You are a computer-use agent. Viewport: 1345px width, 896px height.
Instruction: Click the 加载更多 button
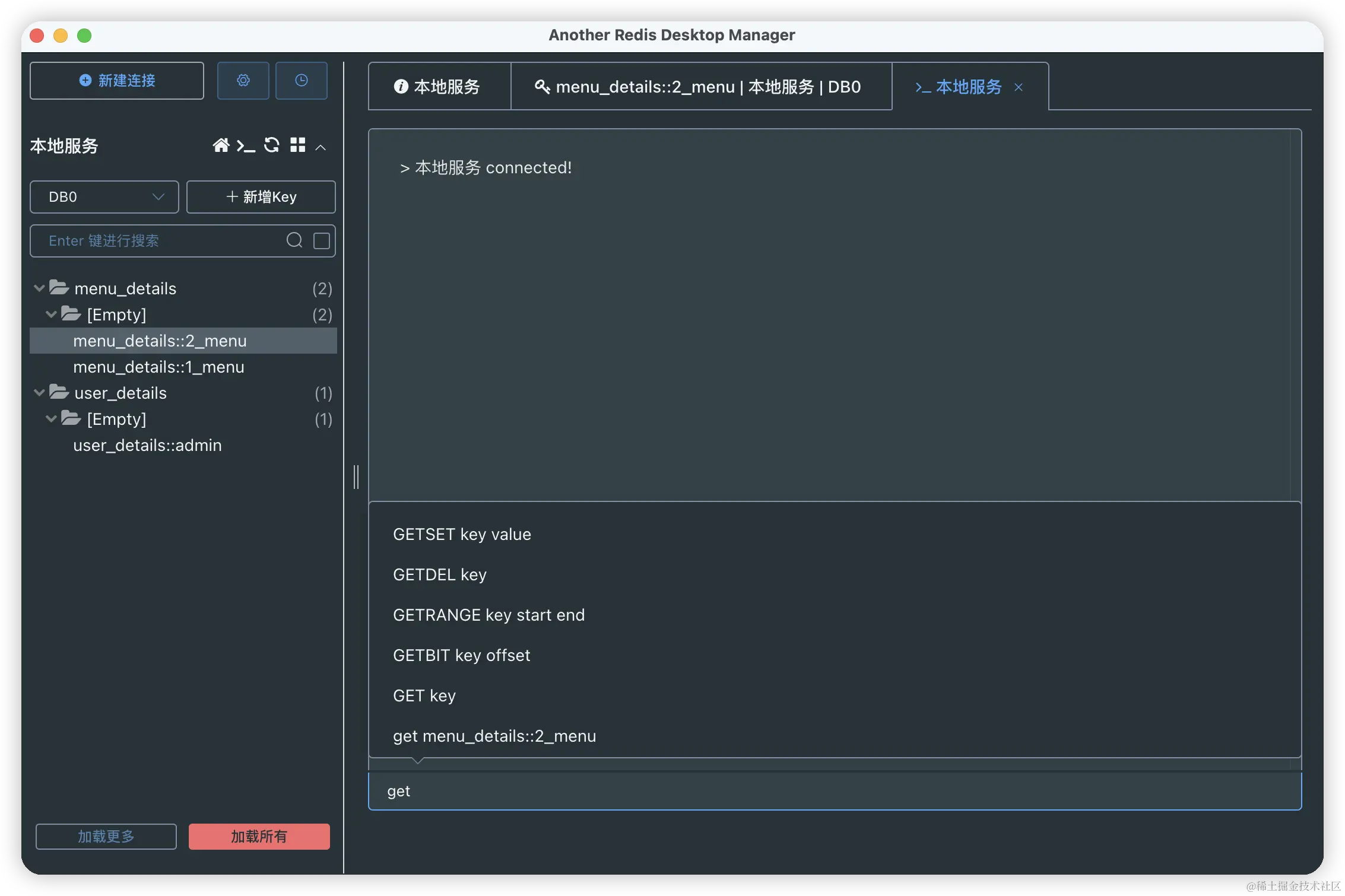pyautogui.click(x=106, y=837)
